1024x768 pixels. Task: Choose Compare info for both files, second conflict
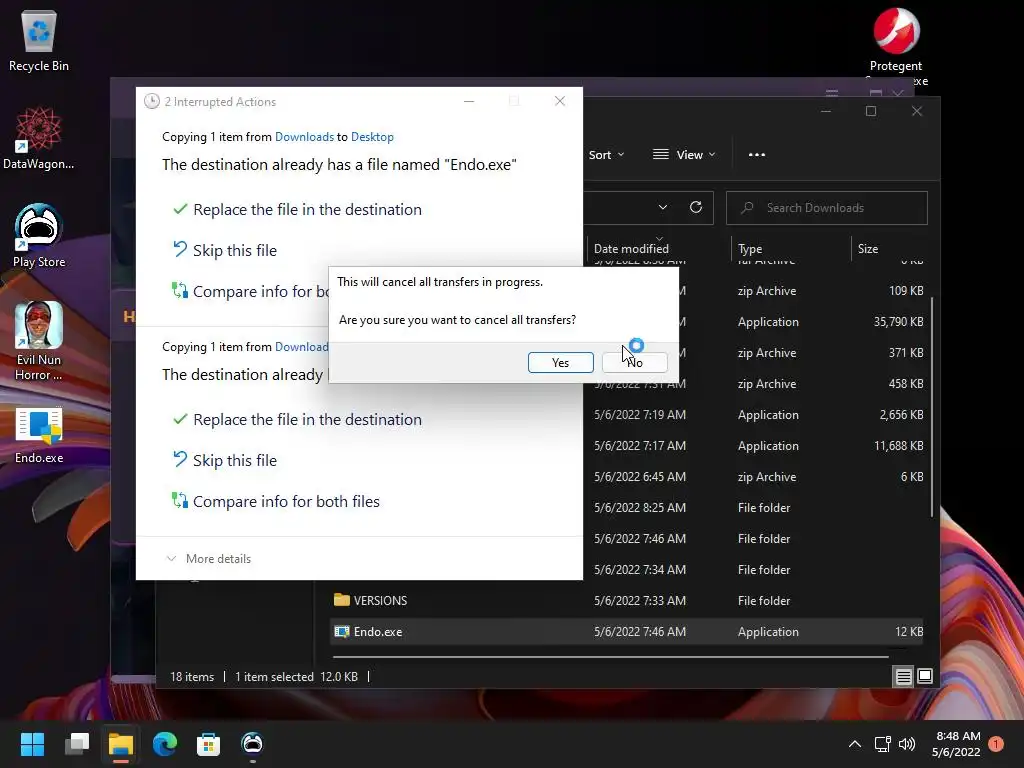click(x=276, y=502)
